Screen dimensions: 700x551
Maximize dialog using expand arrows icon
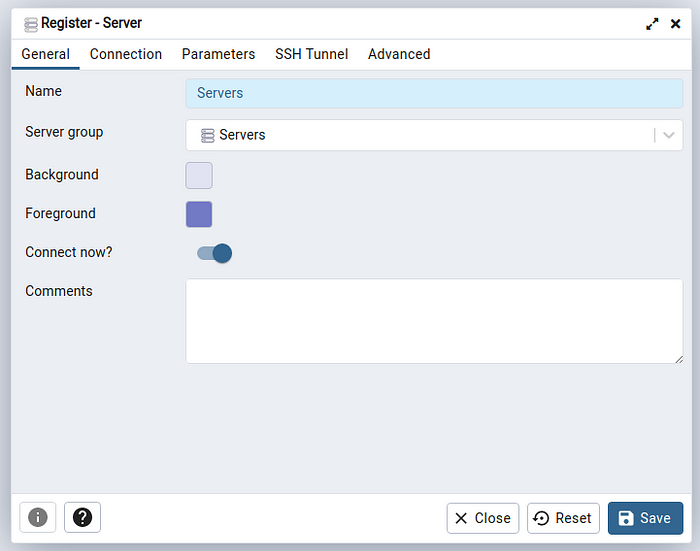pos(652,24)
